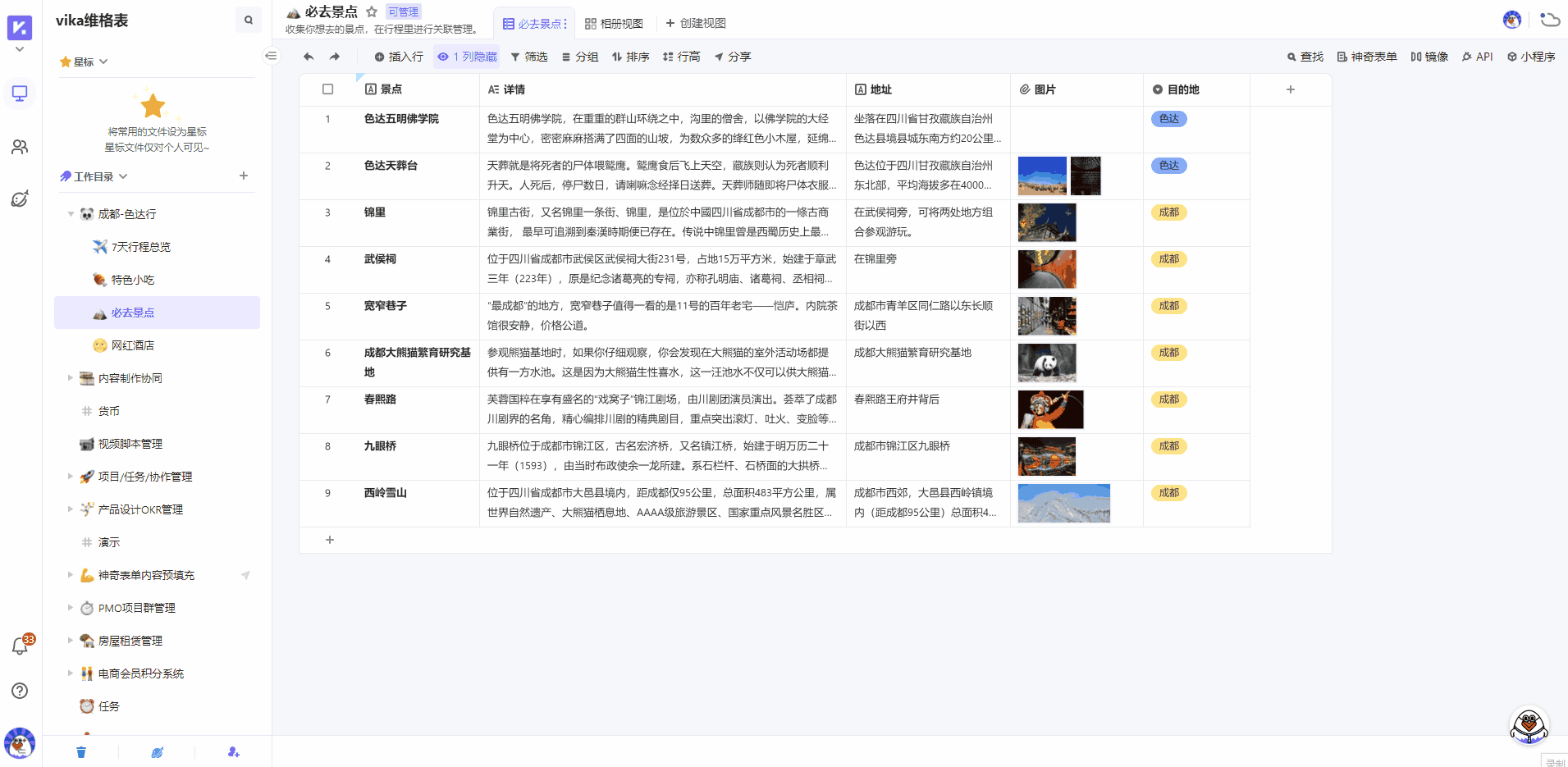Collapse the sidebar with the toggle icon
The height and width of the screenshot is (767, 1568).
[271, 56]
